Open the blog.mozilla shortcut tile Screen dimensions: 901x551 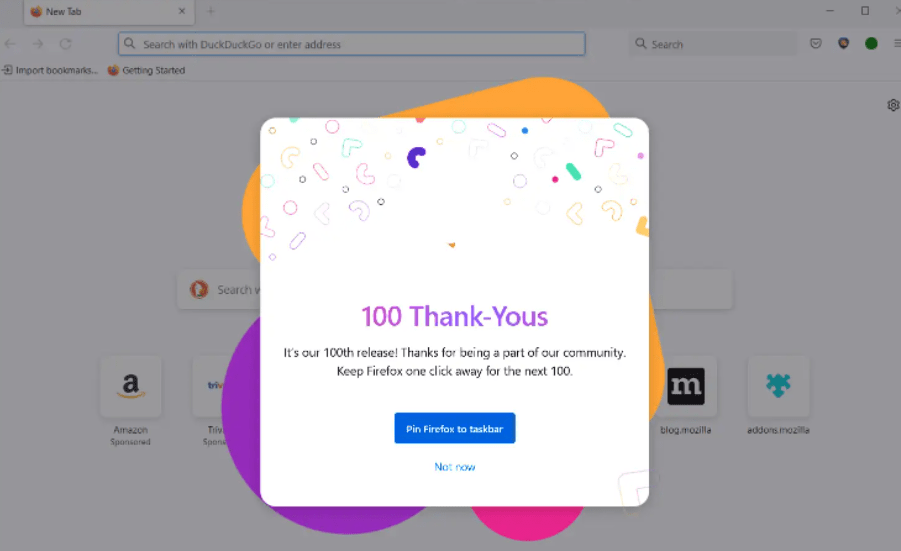click(685, 387)
